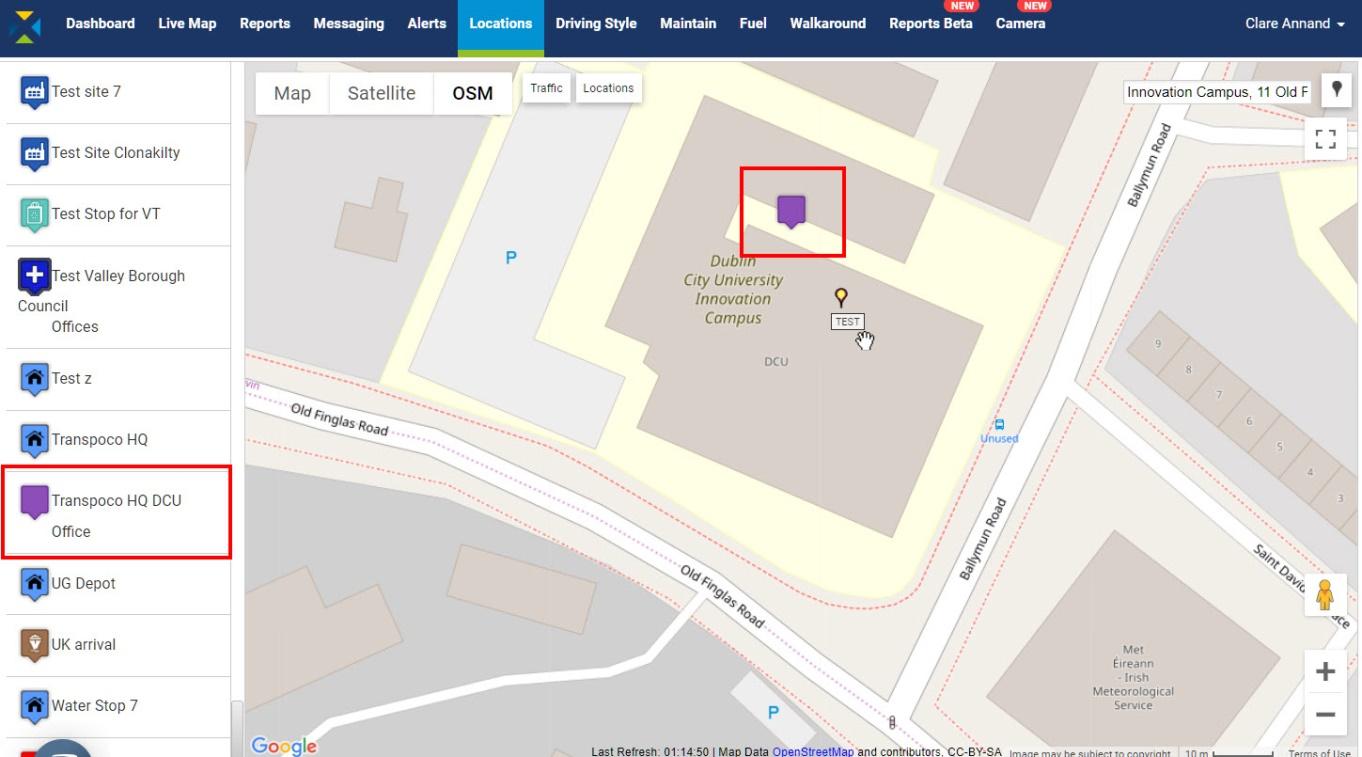Select Transpoco HQ location

click(118, 439)
